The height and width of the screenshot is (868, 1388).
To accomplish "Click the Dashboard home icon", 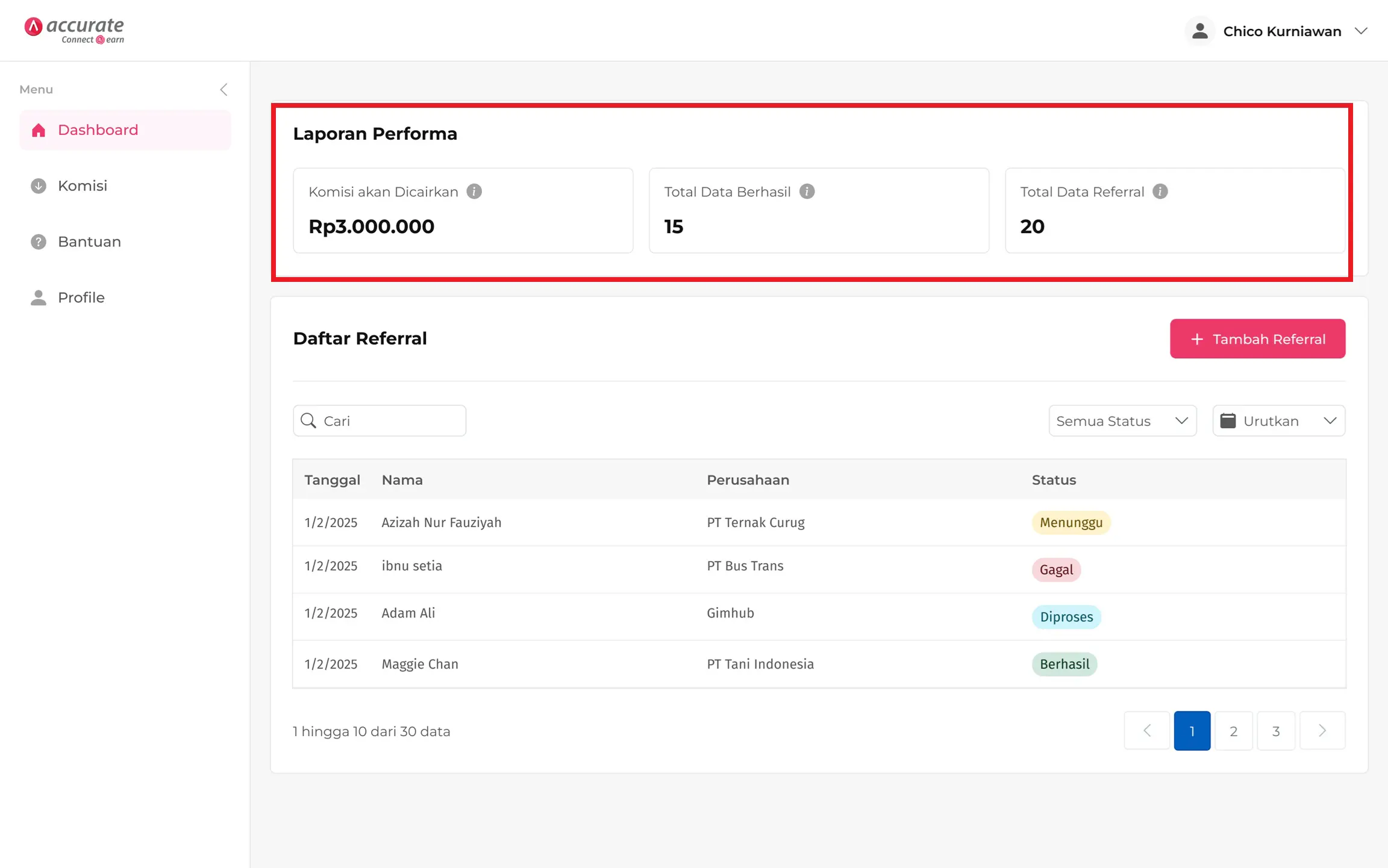I will coord(39,130).
